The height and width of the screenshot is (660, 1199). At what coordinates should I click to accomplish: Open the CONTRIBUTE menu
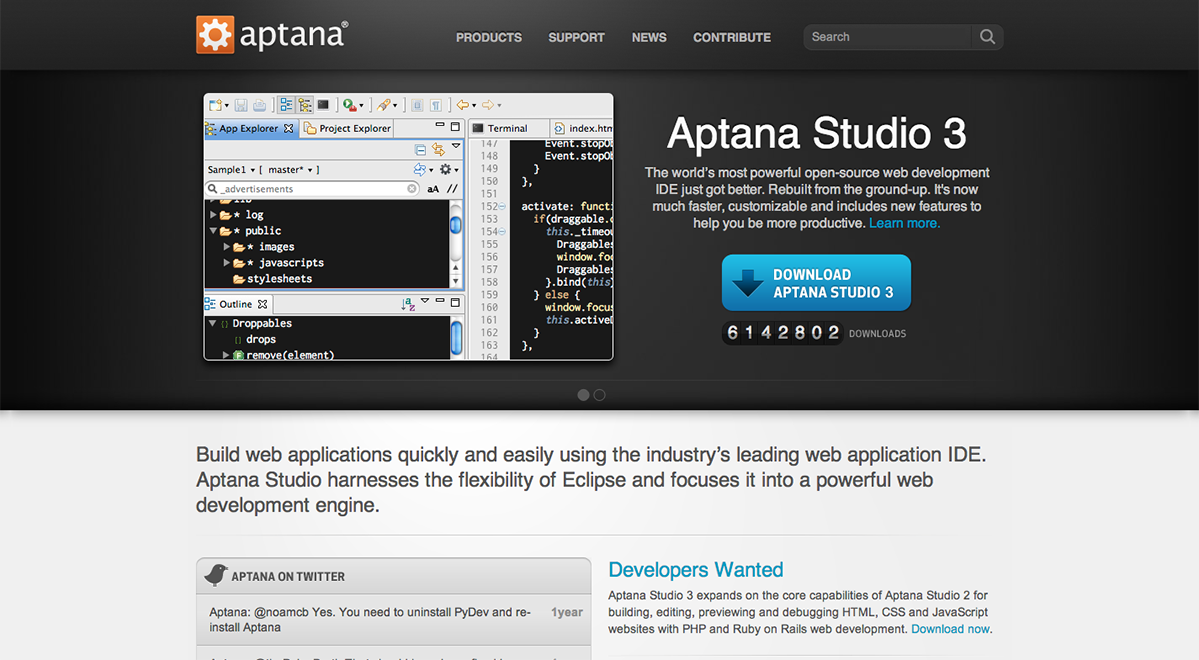click(x=732, y=37)
